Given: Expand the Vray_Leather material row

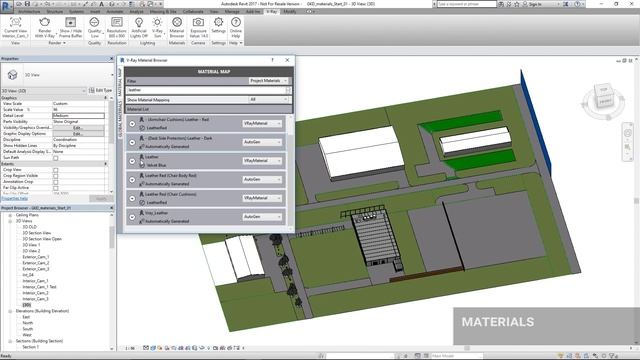Looking at the screenshot, I should (x=132, y=217).
